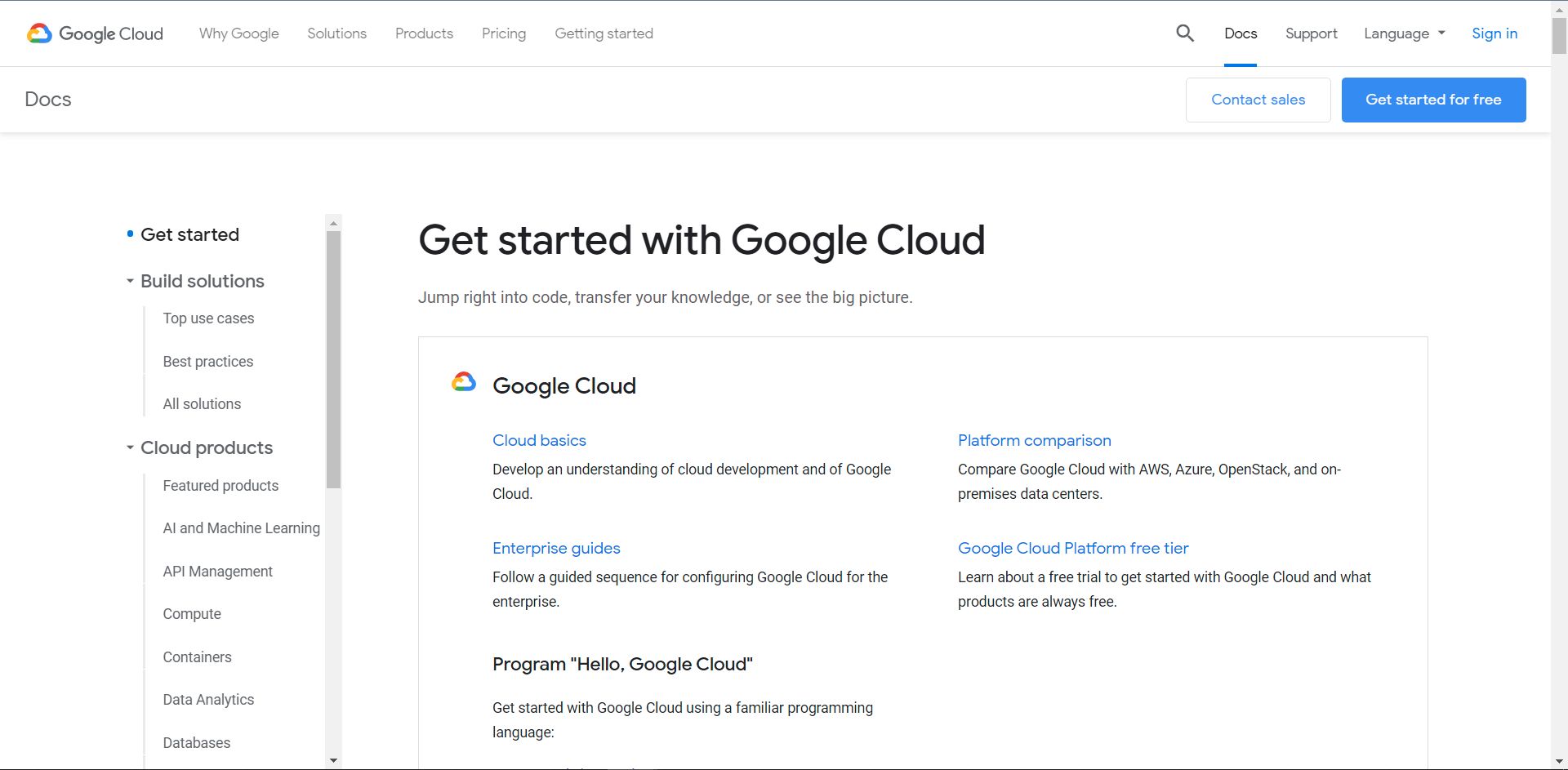The image size is (1568, 770).
Task: Open the Enterprise guides link
Action: point(556,548)
